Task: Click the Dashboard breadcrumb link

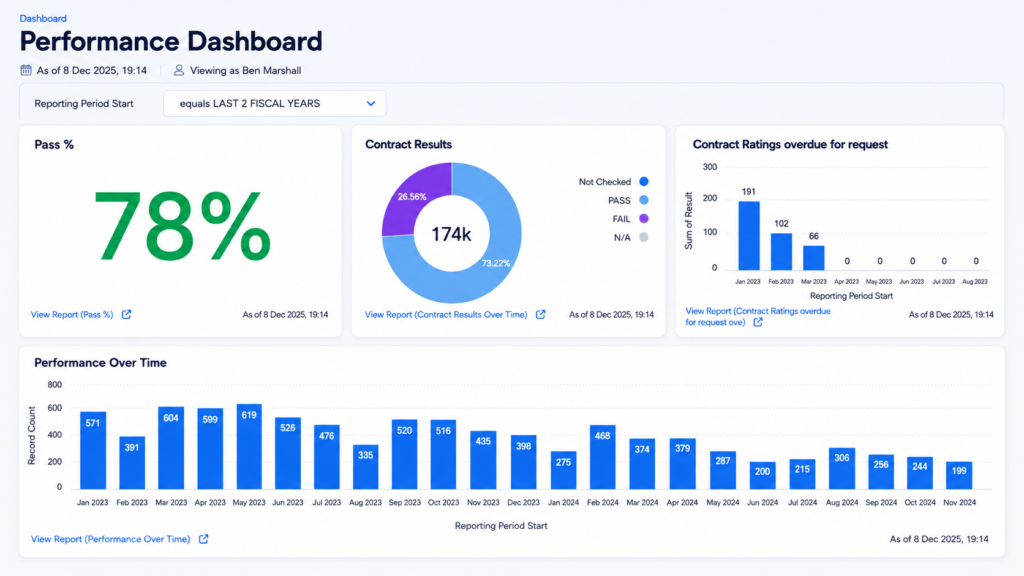Action: (43, 18)
